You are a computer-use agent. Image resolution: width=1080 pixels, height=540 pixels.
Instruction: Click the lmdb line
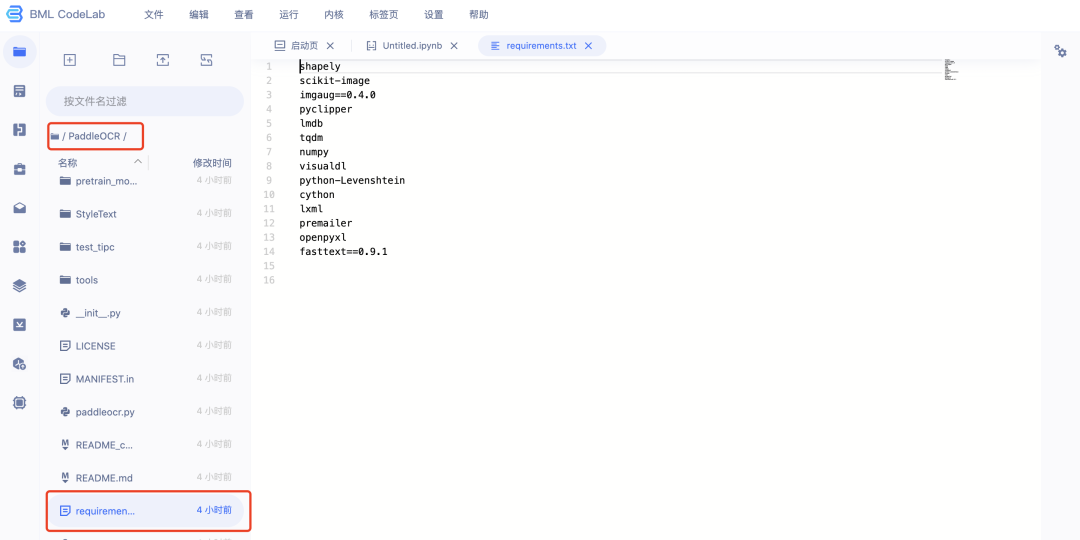(311, 123)
